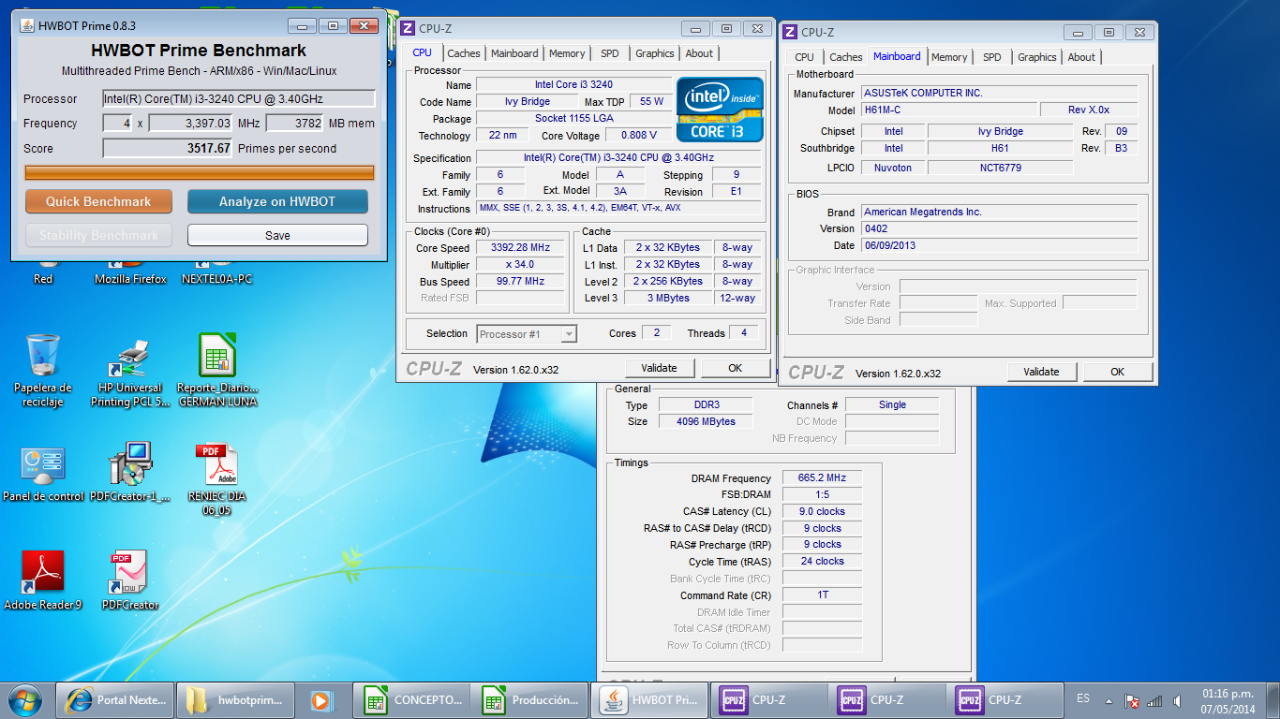Open the CPU tab window's CPU-Z title icon
Image resolution: width=1280 pixels, height=719 pixels.
[x=408, y=29]
